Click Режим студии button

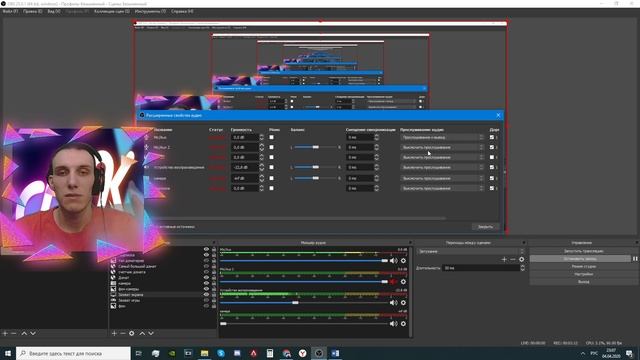[x=584, y=266]
